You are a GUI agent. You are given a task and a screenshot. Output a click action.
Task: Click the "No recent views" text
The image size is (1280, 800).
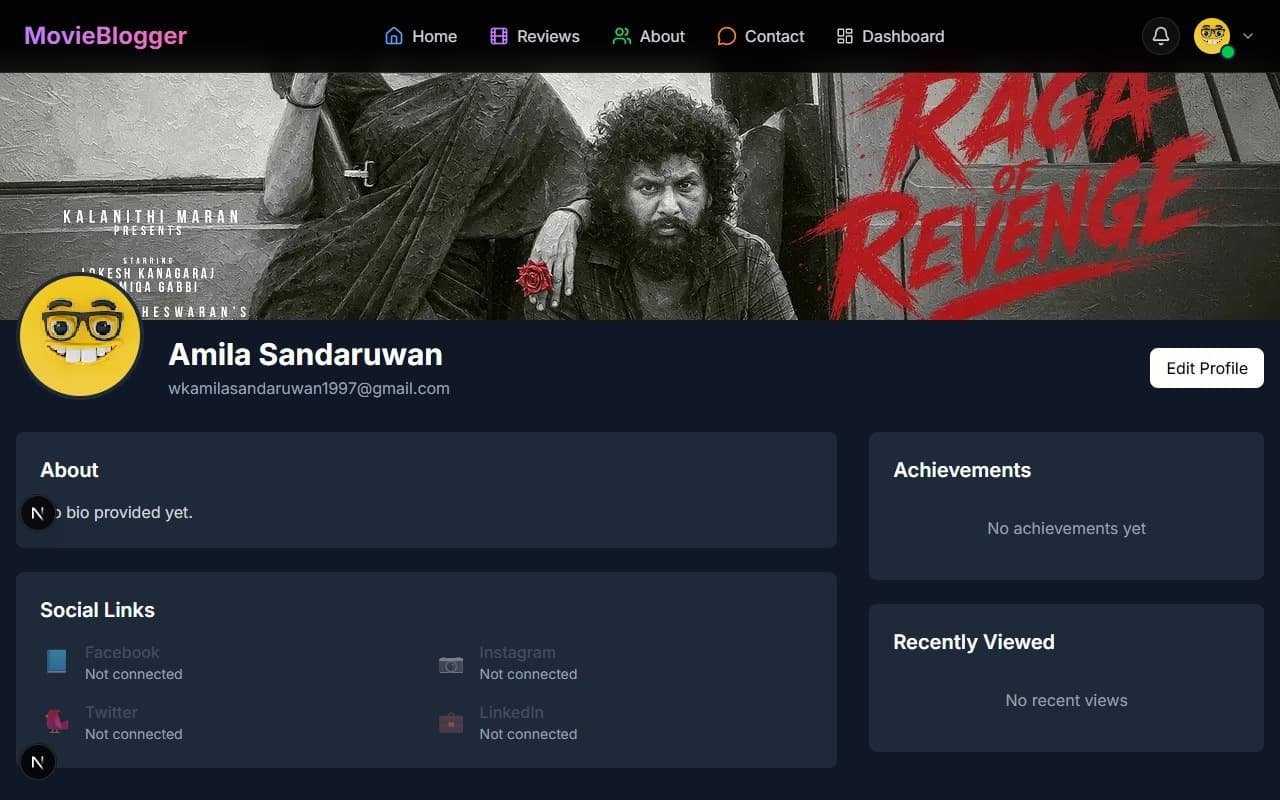coord(1067,700)
